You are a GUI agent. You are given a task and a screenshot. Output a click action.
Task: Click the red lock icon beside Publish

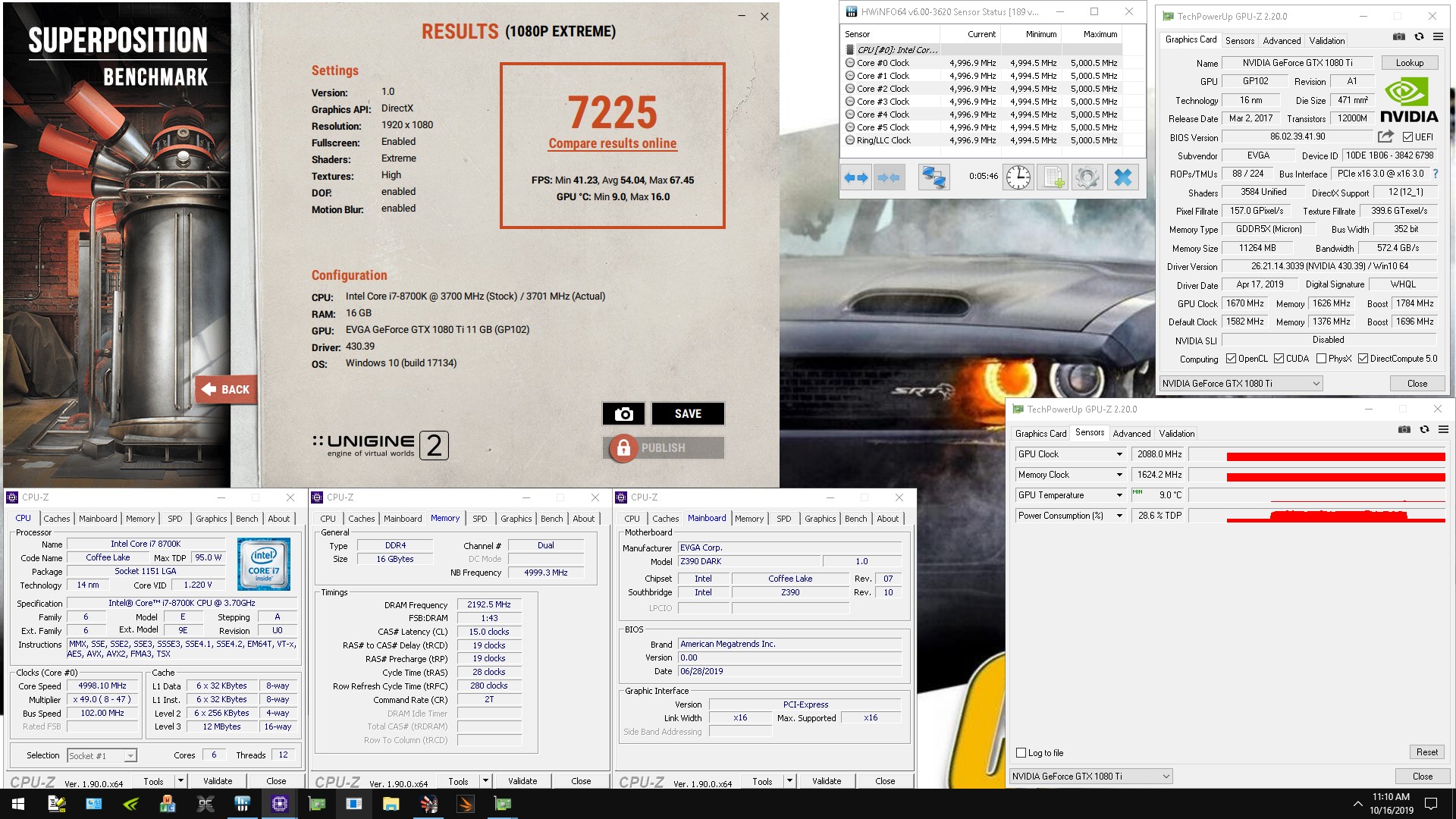coord(623,448)
